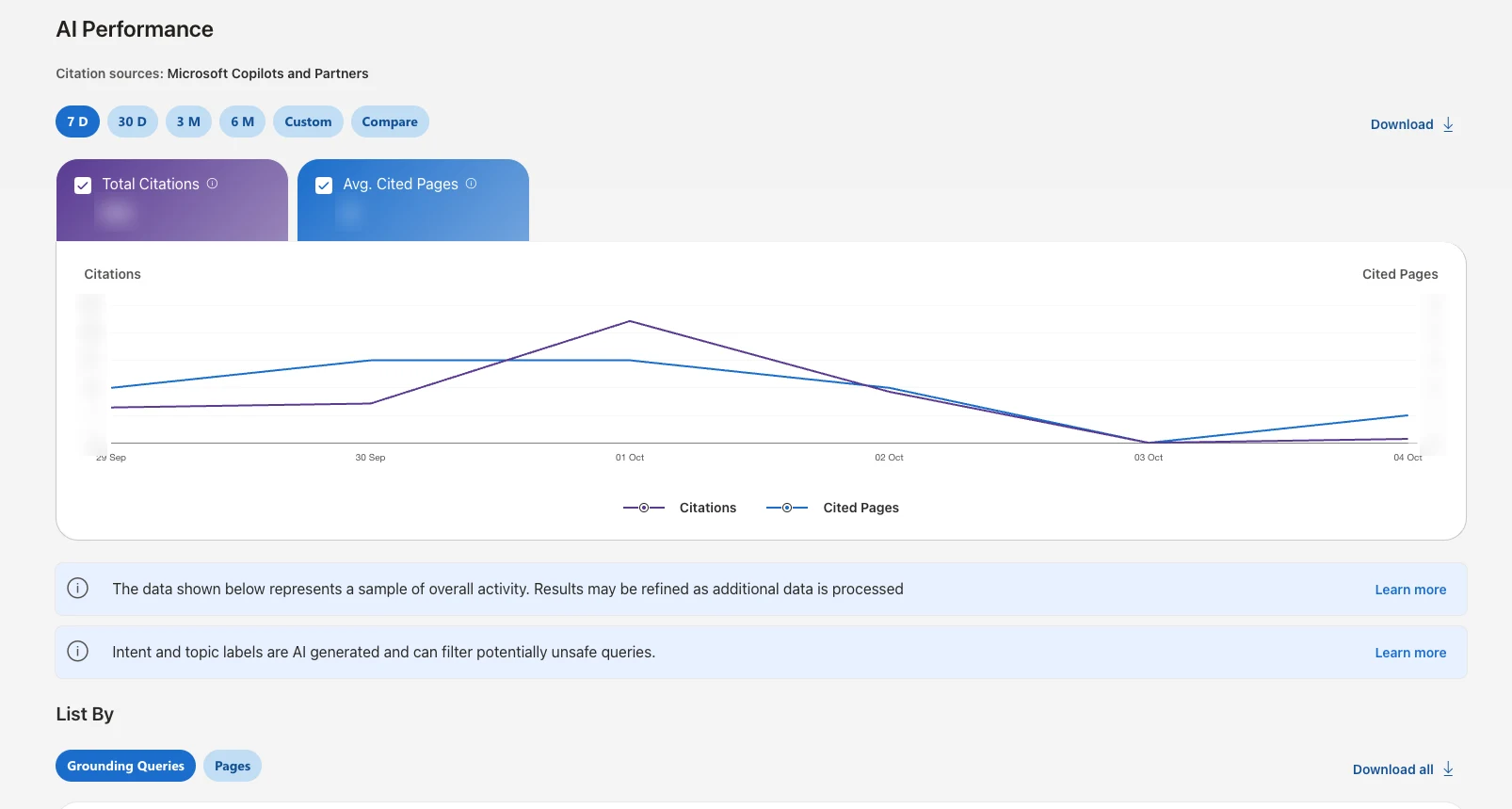Click the download arrow icon beside Download
The height and width of the screenshot is (809, 1512).
click(1448, 124)
